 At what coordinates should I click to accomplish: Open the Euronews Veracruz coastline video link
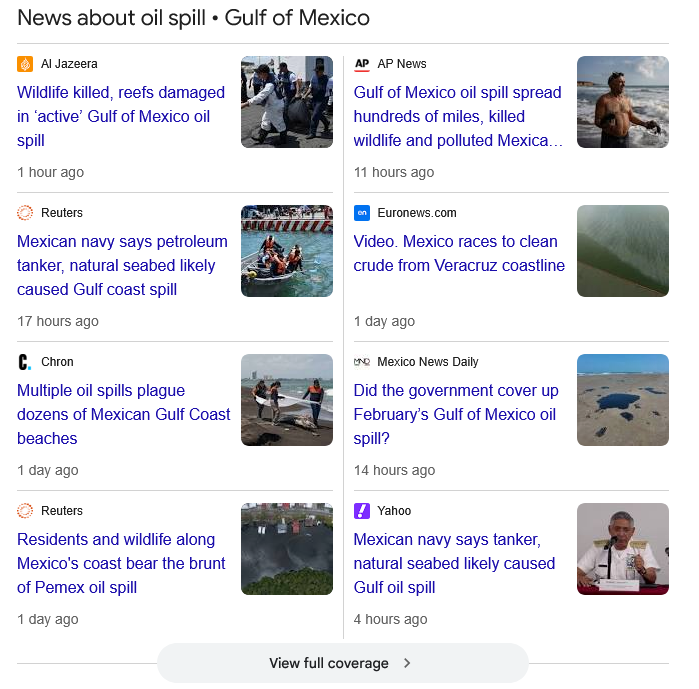tap(459, 253)
